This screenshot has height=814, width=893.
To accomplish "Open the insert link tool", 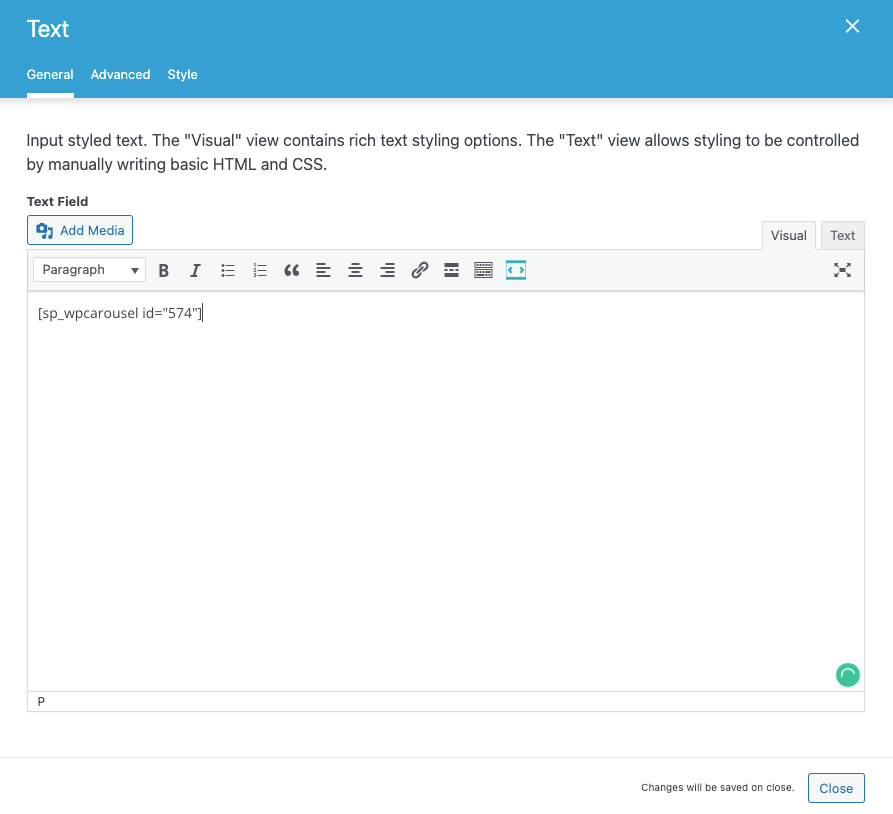I will coord(420,270).
